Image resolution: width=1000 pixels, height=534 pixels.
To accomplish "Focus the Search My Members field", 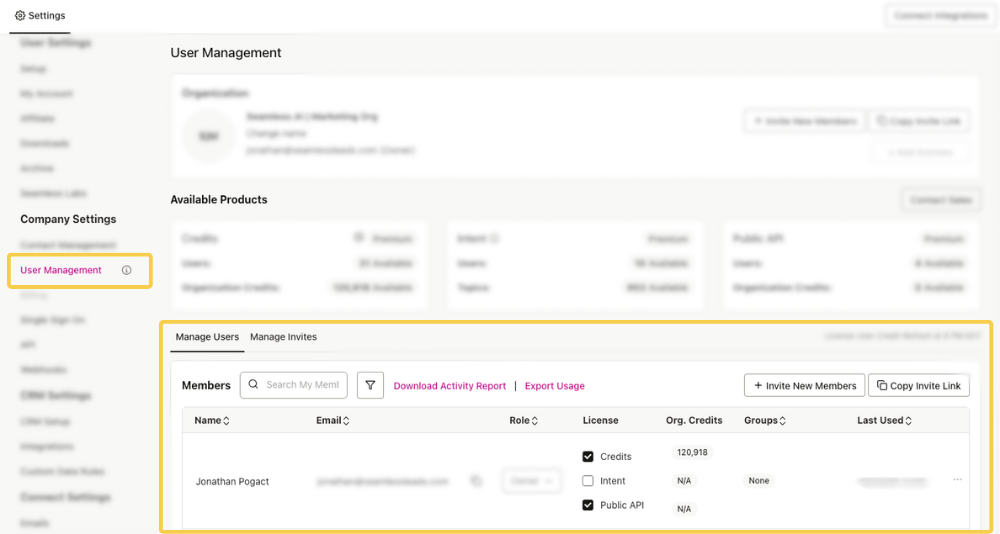I will 294,385.
